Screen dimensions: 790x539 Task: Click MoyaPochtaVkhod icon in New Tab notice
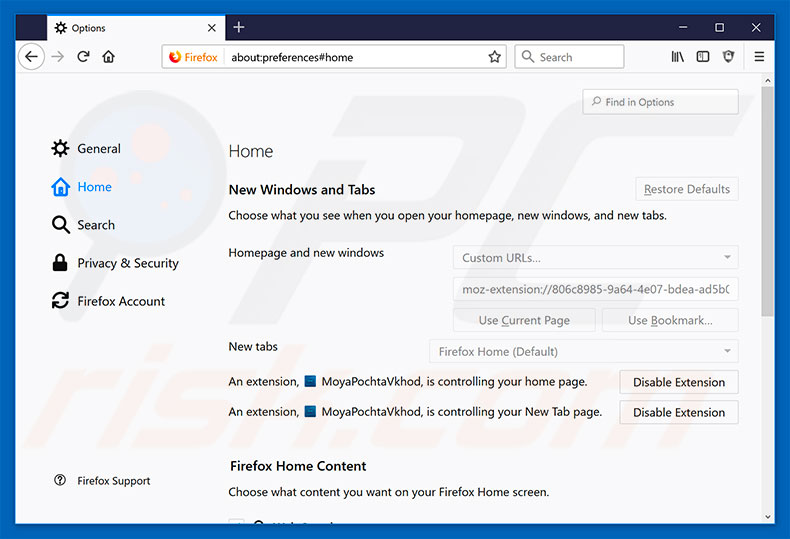(310, 412)
